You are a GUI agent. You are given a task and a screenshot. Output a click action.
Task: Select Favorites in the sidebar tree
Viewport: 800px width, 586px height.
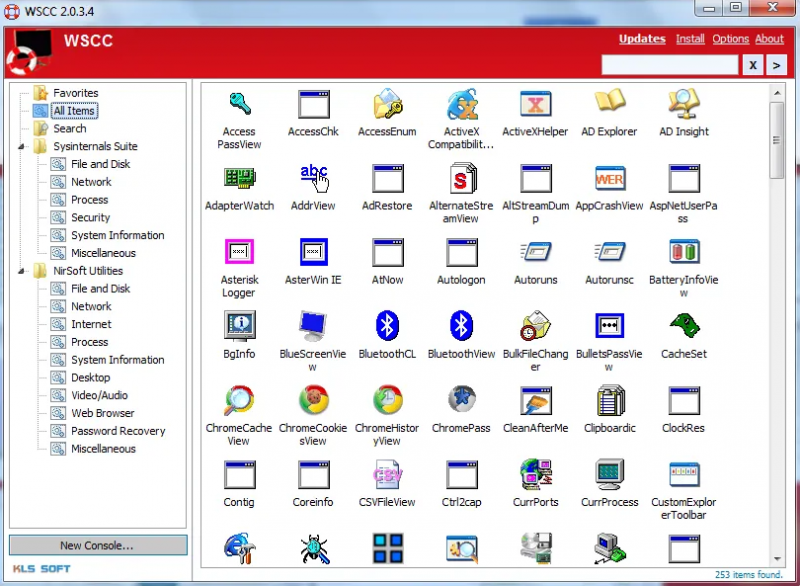coord(75,93)
